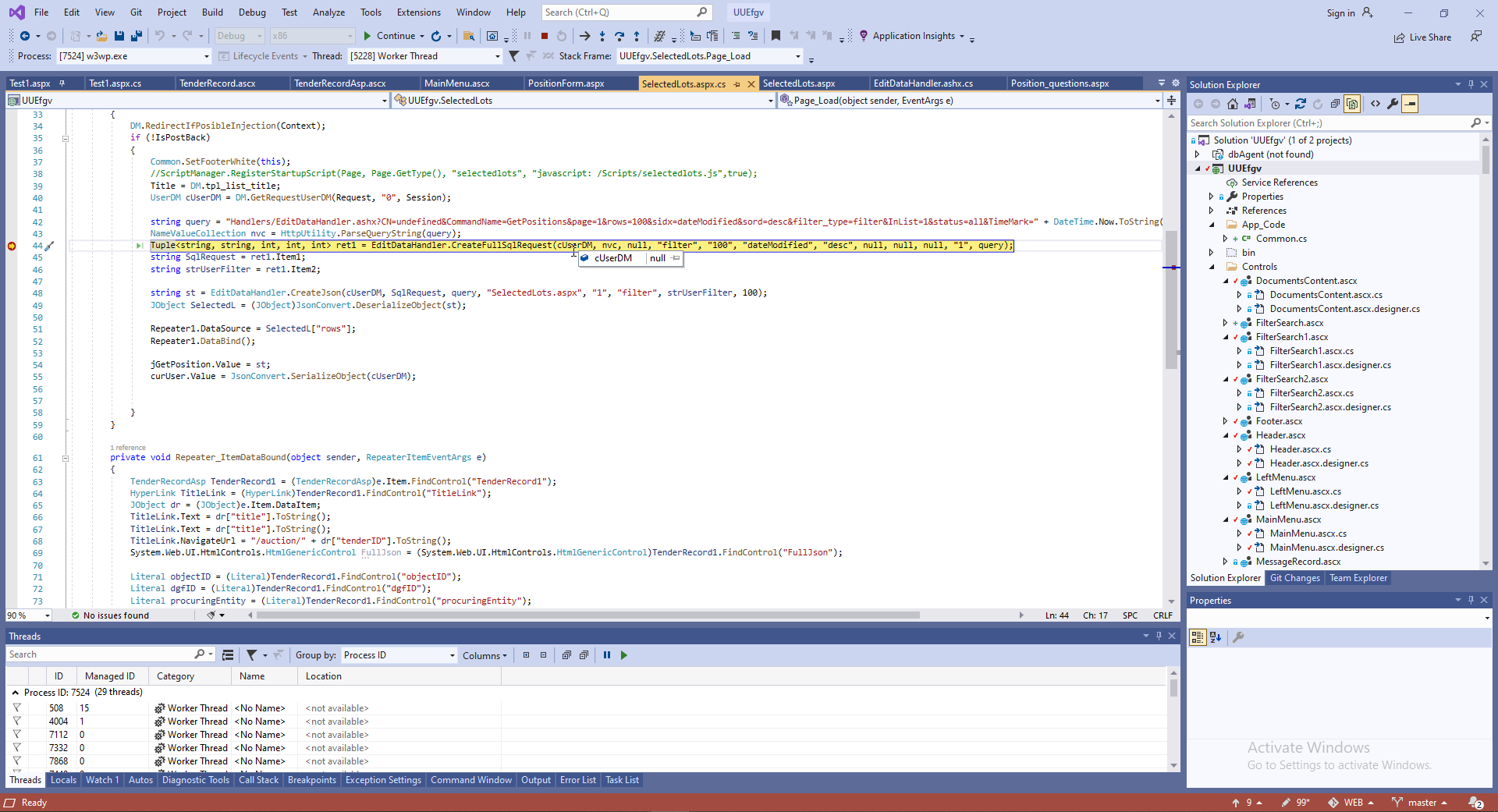Switch to the Git Changes tab
The width and height of the screenshot is (1498, 812).
[x=1295, y=578]
